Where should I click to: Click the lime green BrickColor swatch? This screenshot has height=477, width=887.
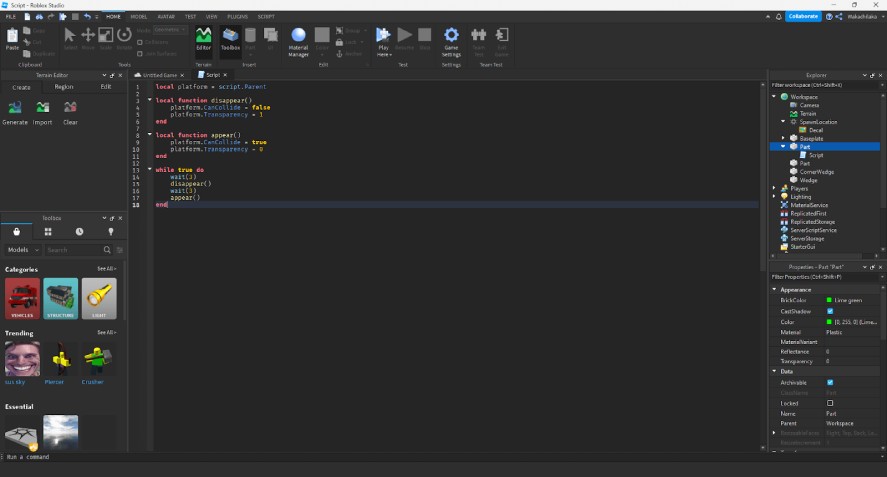[x=829, y=300]
